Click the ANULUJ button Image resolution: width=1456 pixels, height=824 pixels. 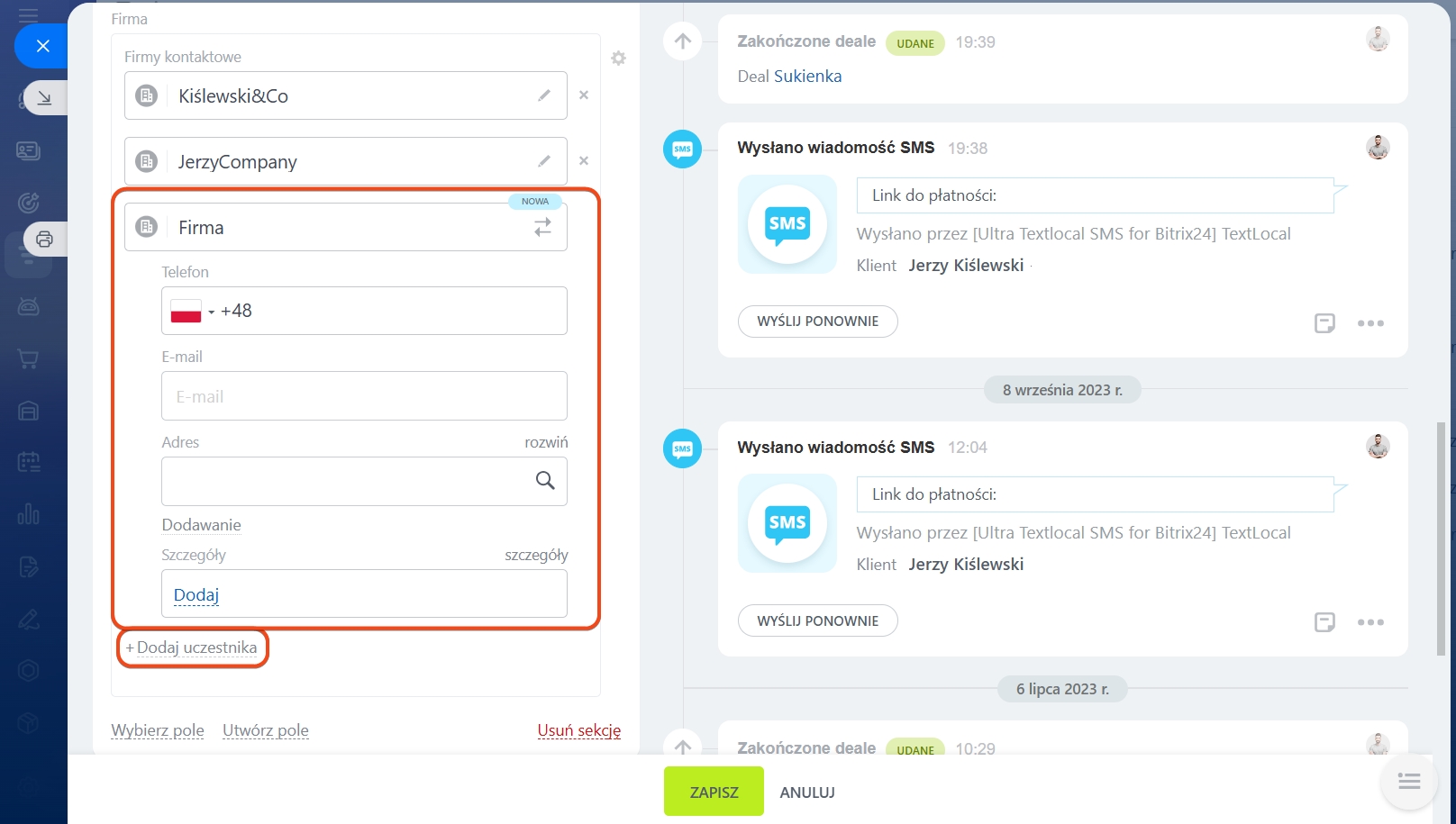coord(807,792)
